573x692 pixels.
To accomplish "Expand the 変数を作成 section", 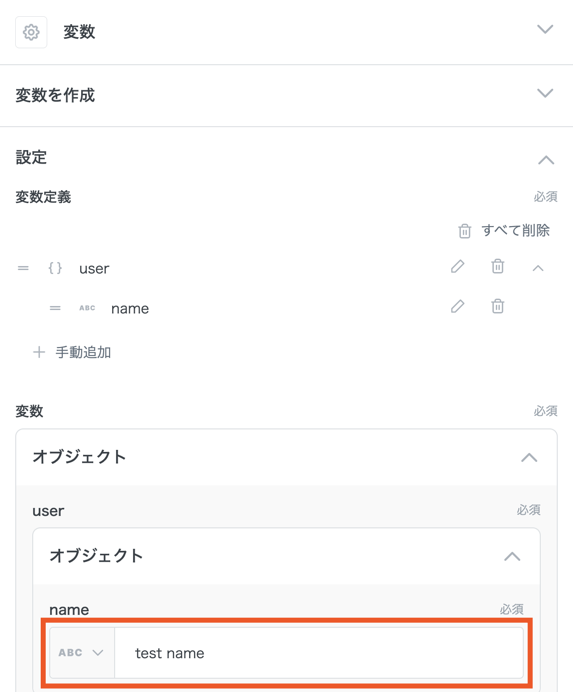I will coord(545,93).
